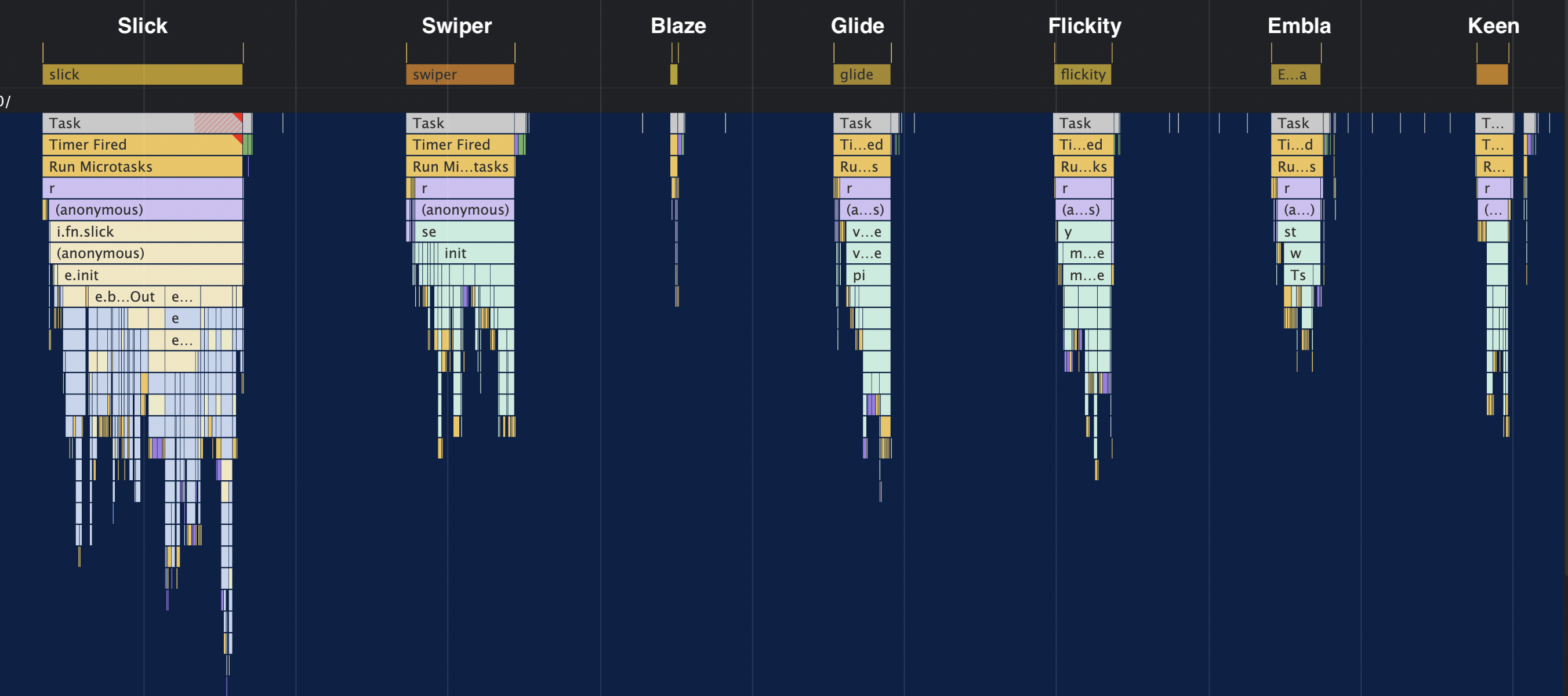Click Timer Fired block under Swiper
This screenshot has width=1568, height=696.
pos(460,144)
